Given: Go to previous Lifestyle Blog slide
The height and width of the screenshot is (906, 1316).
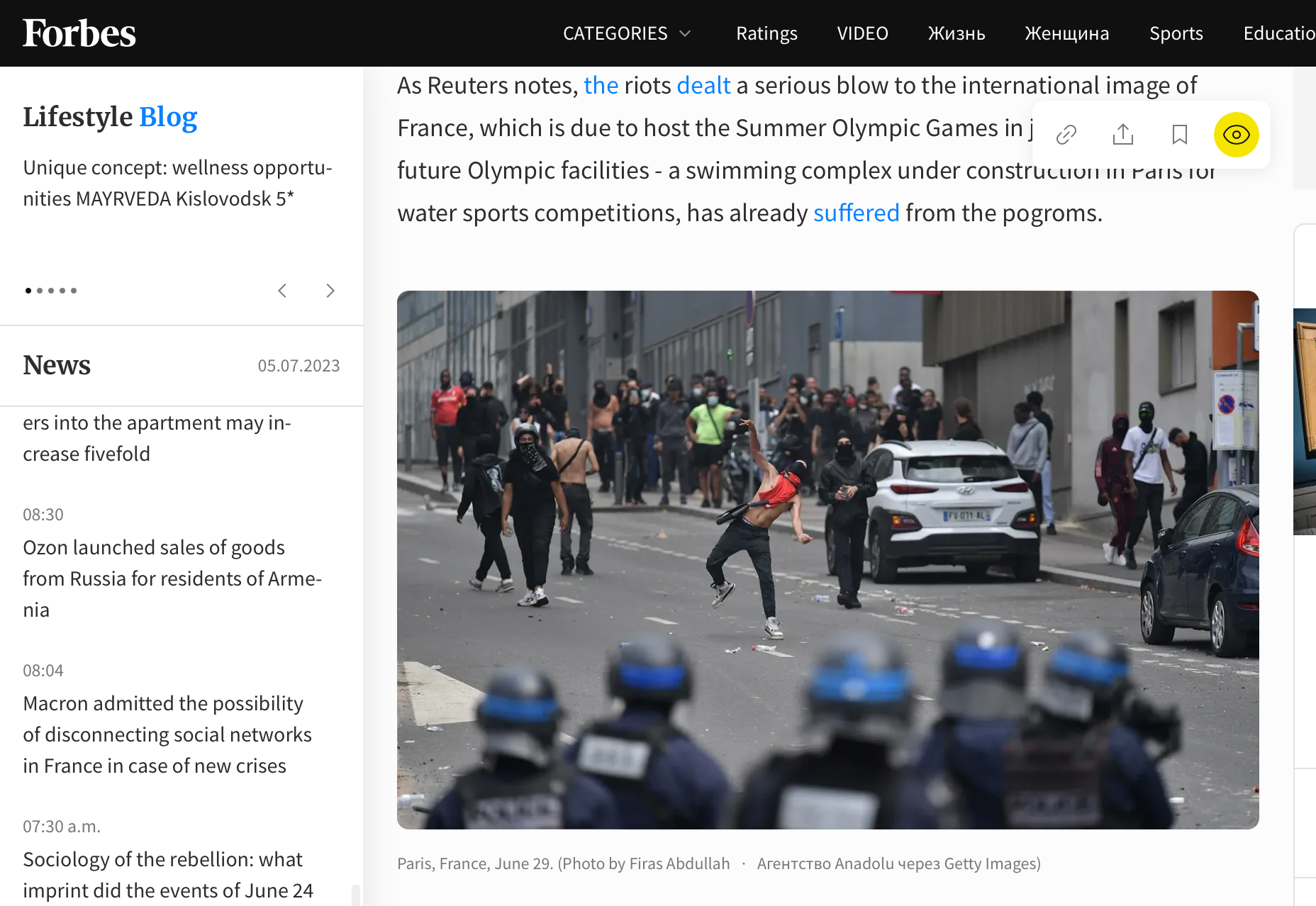Looking at the screenshot, I should [282, 291].
